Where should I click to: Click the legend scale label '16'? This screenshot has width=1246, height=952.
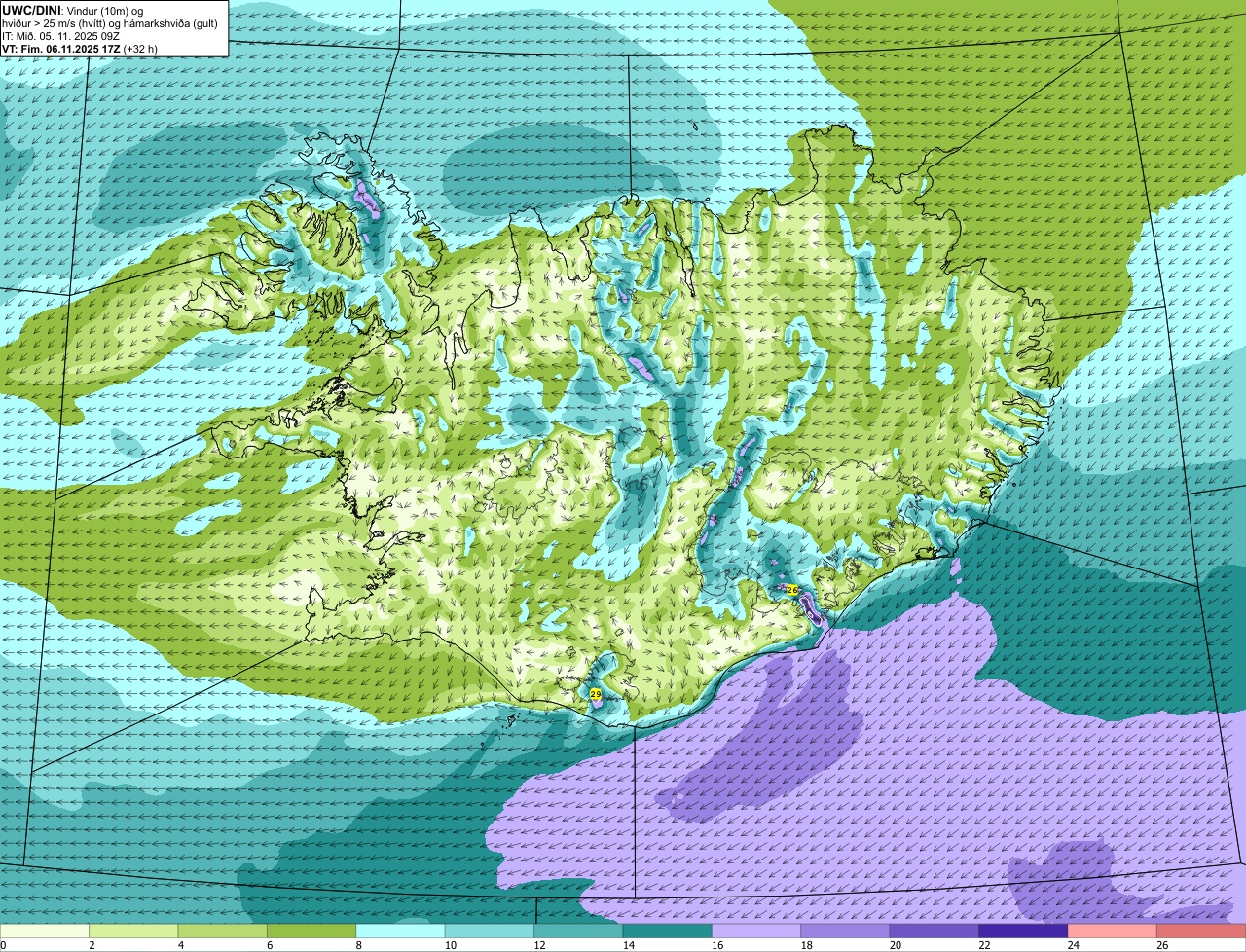pos(717,945)
